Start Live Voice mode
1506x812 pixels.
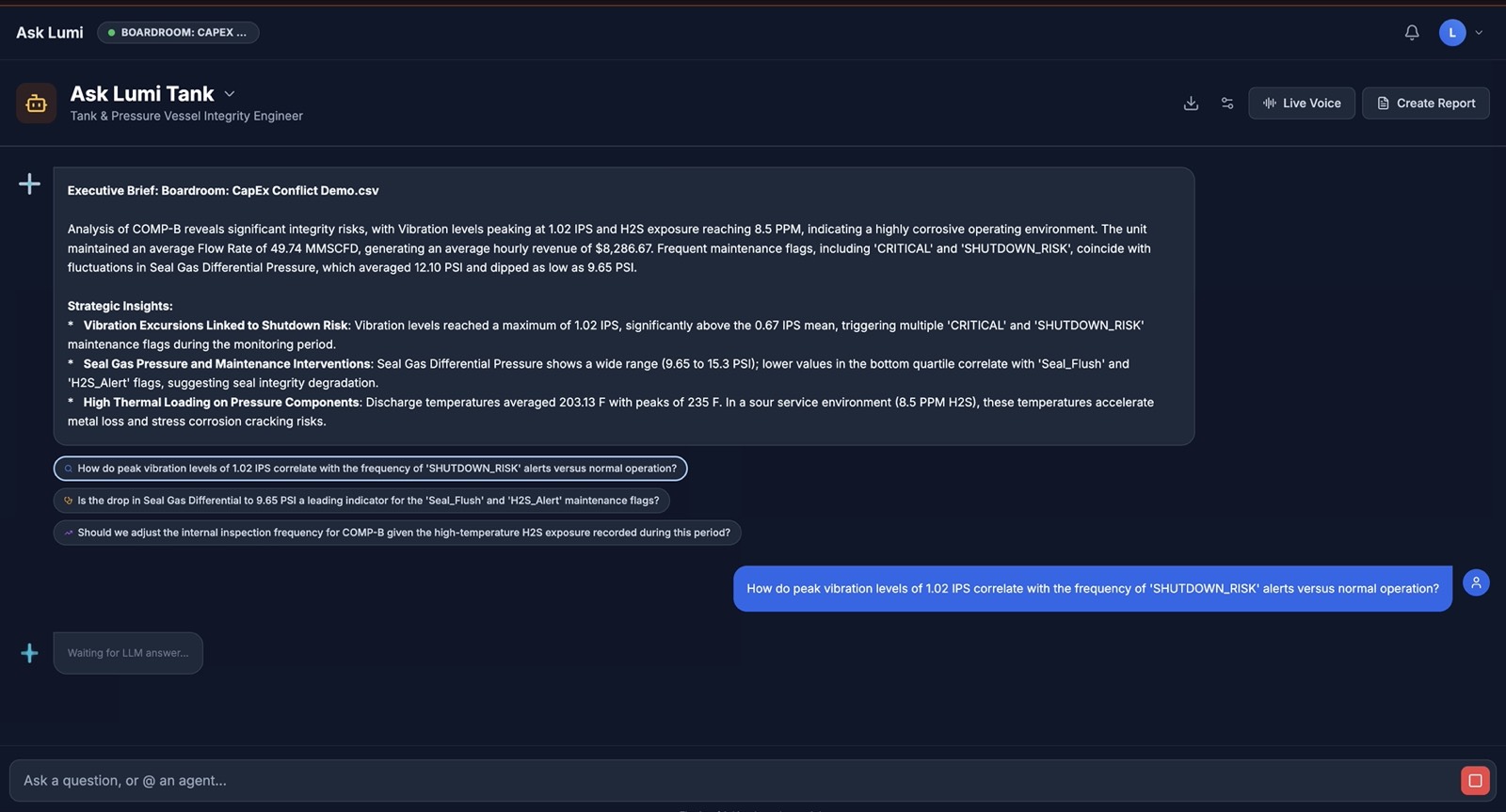click(1302, 103)
